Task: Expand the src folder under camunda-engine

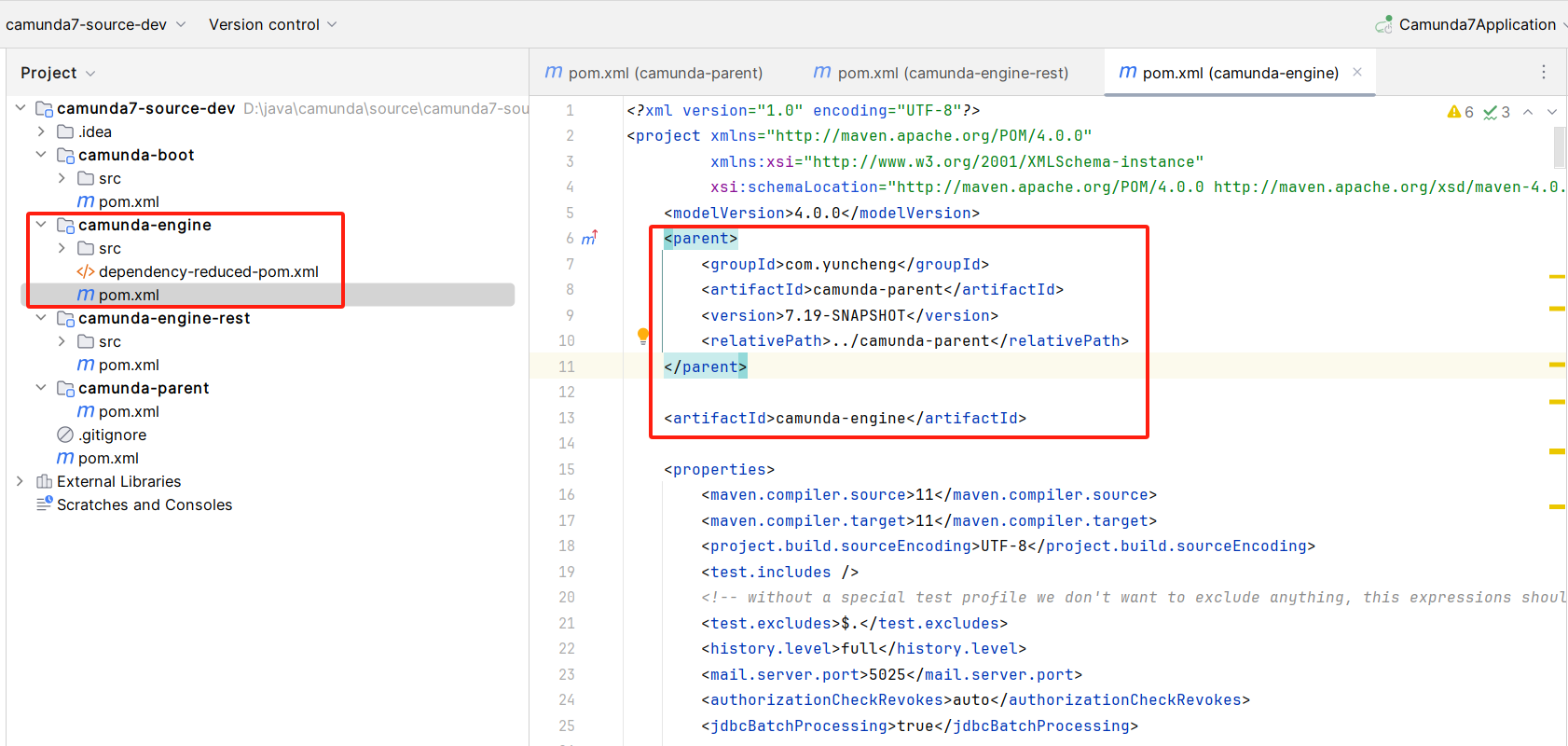Action: coord(62,248)
